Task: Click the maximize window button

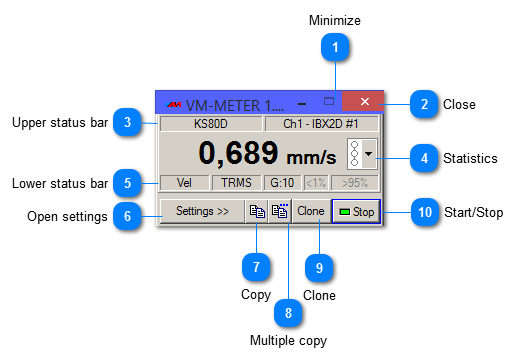Action: point(329,101)
